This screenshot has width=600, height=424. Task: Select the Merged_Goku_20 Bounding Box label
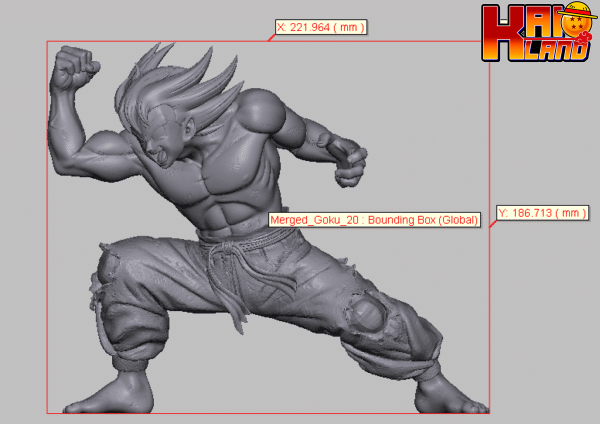pyautogui.click(x=374, y=220)
